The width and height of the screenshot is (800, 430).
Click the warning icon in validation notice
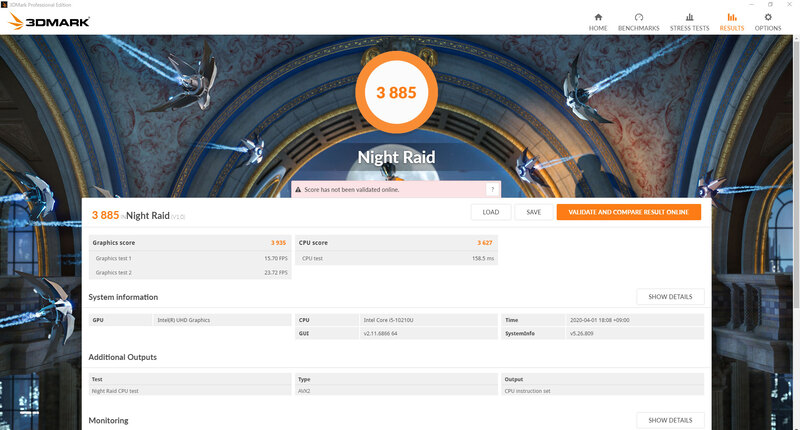coord(298,190)
